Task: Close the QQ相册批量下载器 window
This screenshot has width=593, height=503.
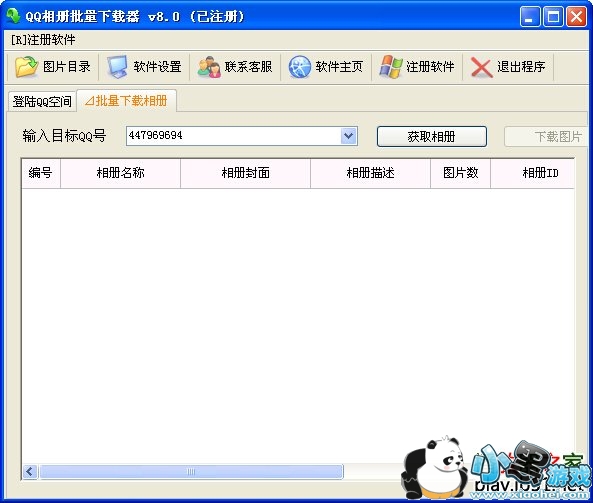Action: pos(576,17)
